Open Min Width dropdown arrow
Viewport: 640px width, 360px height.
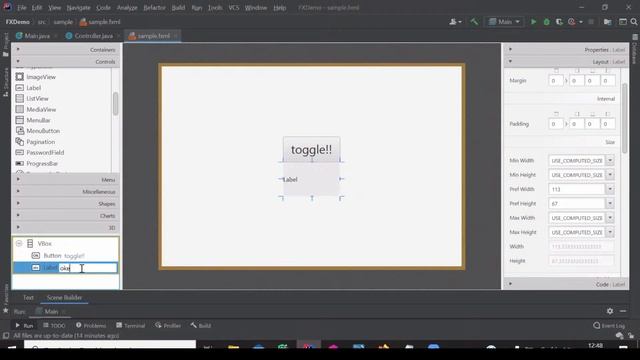point(610,160)
